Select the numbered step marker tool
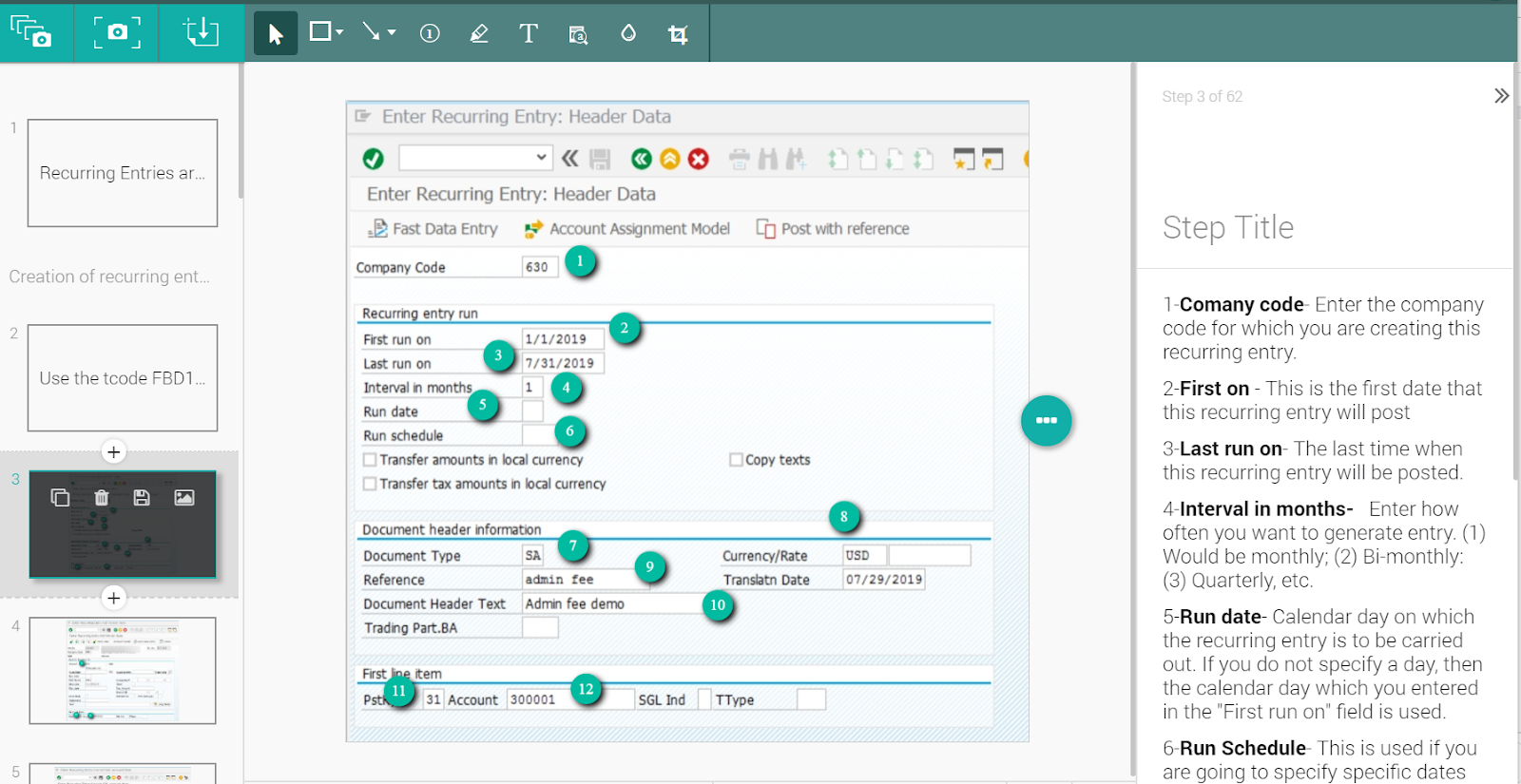 click(430, 34)
